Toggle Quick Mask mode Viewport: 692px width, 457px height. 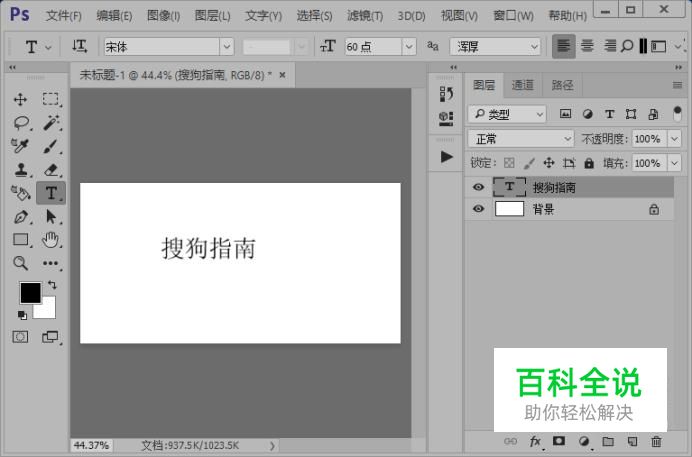(20, 337)
